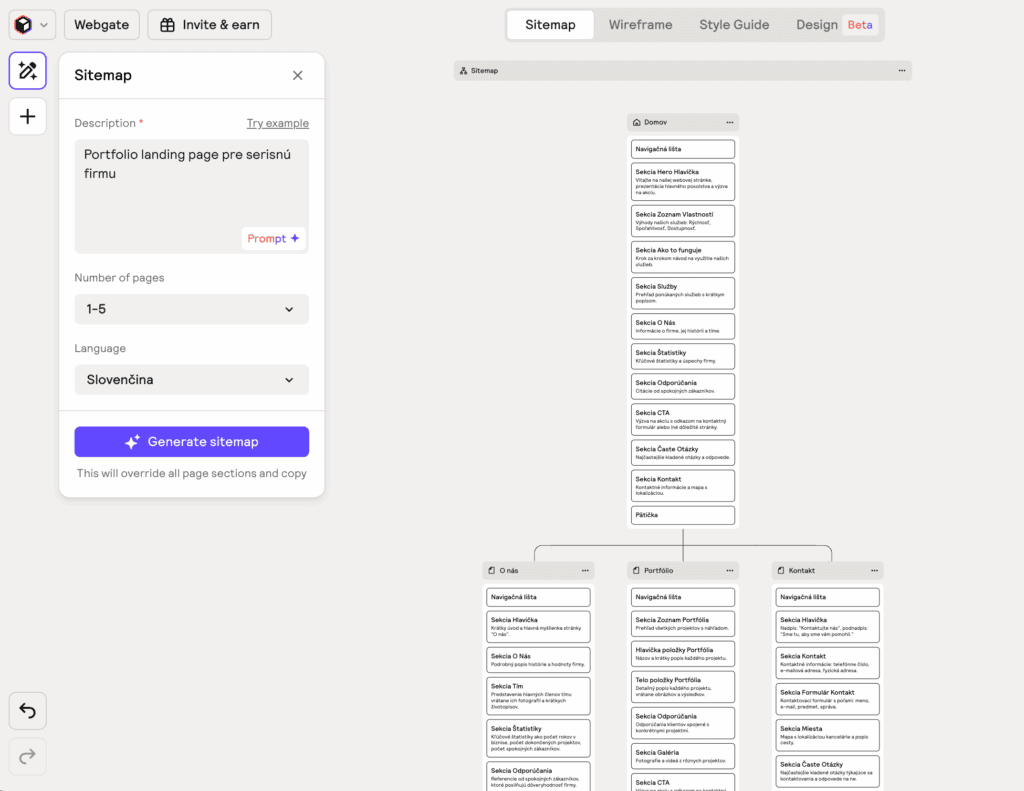Image resolution: width=1024 pixels, height=791 pixels.
Task: Select Sekcia Ako to funguje block
Action: (682, 257)
